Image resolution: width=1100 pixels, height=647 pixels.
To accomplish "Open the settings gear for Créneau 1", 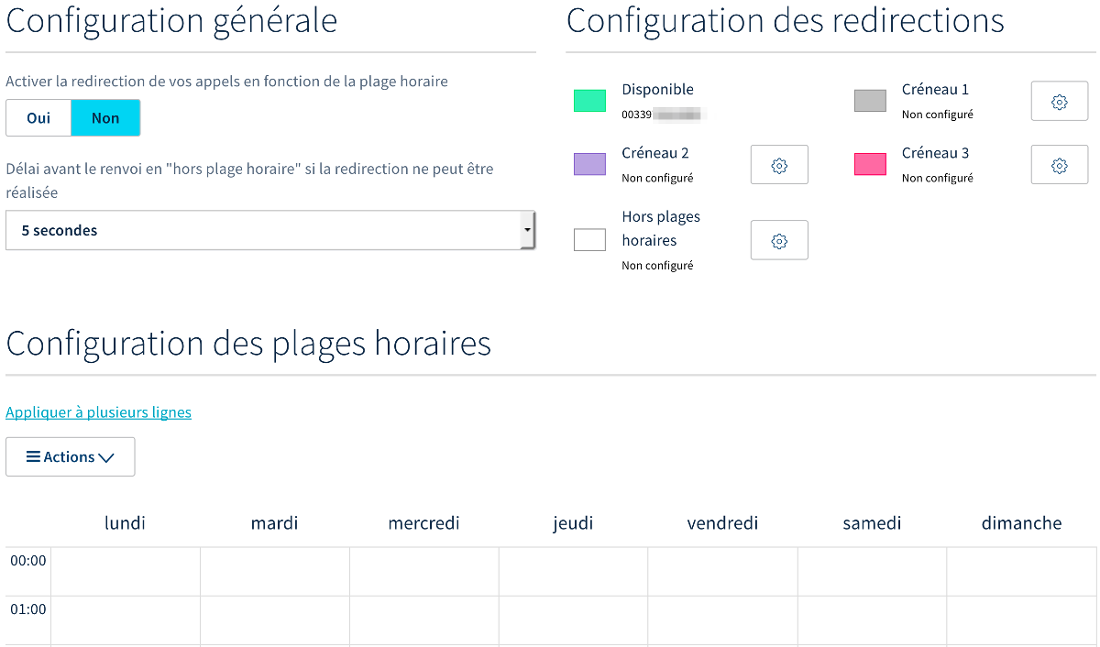I will pyautogui.click(x=1059, y=100).
